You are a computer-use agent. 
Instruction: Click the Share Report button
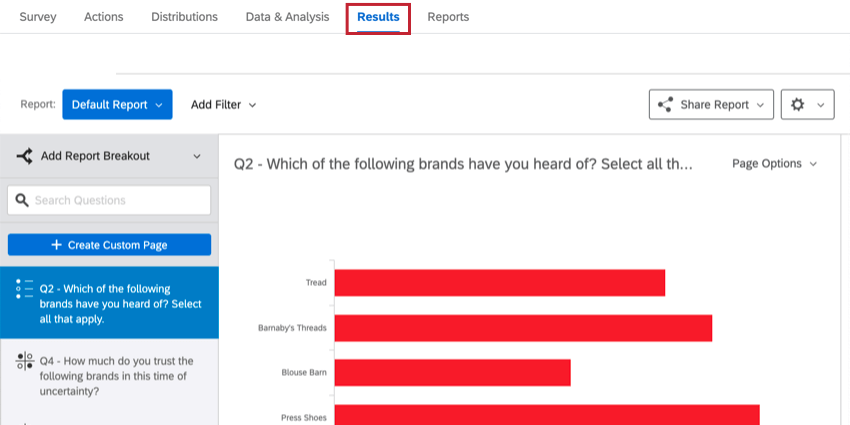pos(712,105)
